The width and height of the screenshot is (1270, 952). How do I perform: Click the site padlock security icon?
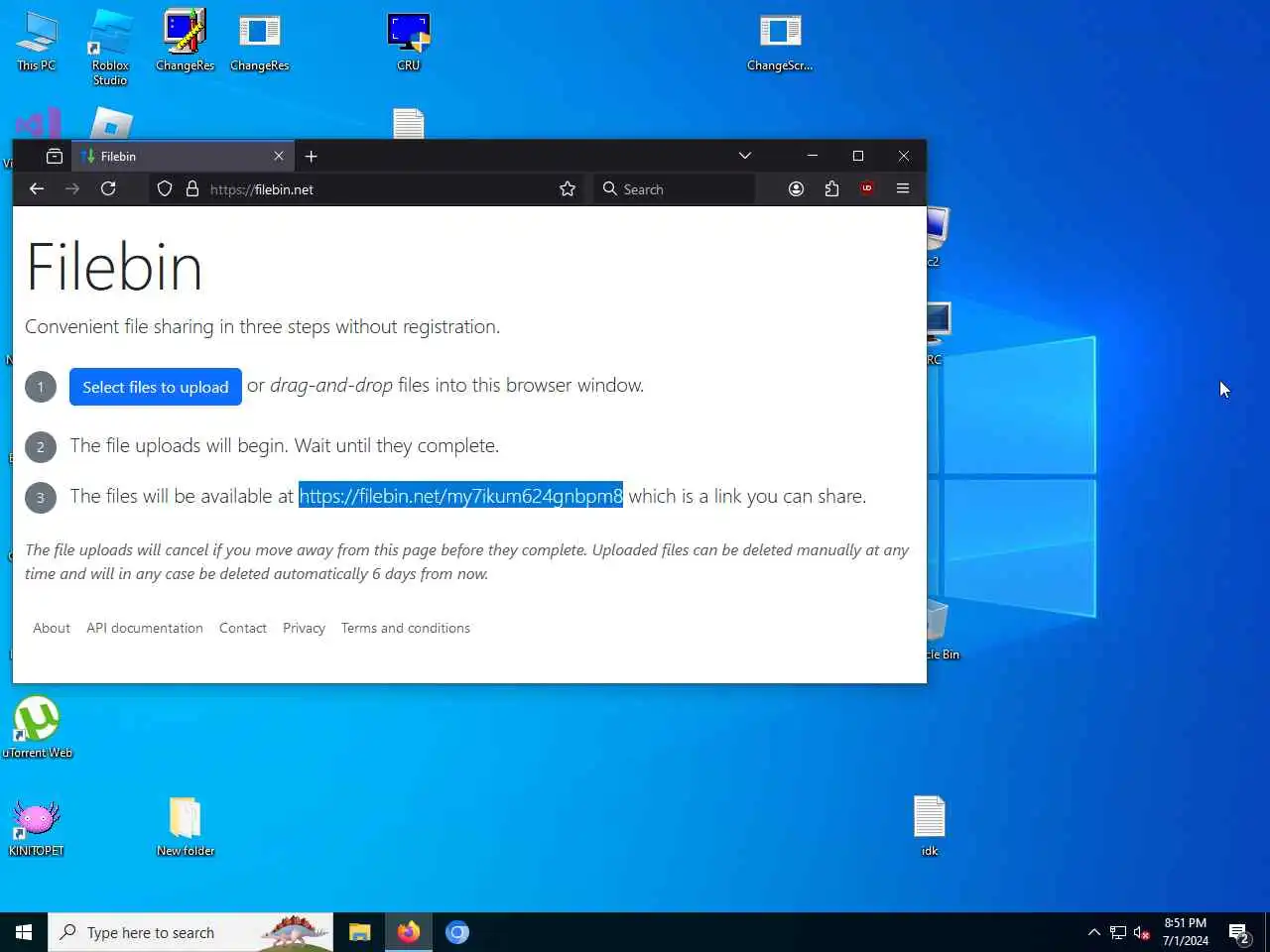(192, 188)
